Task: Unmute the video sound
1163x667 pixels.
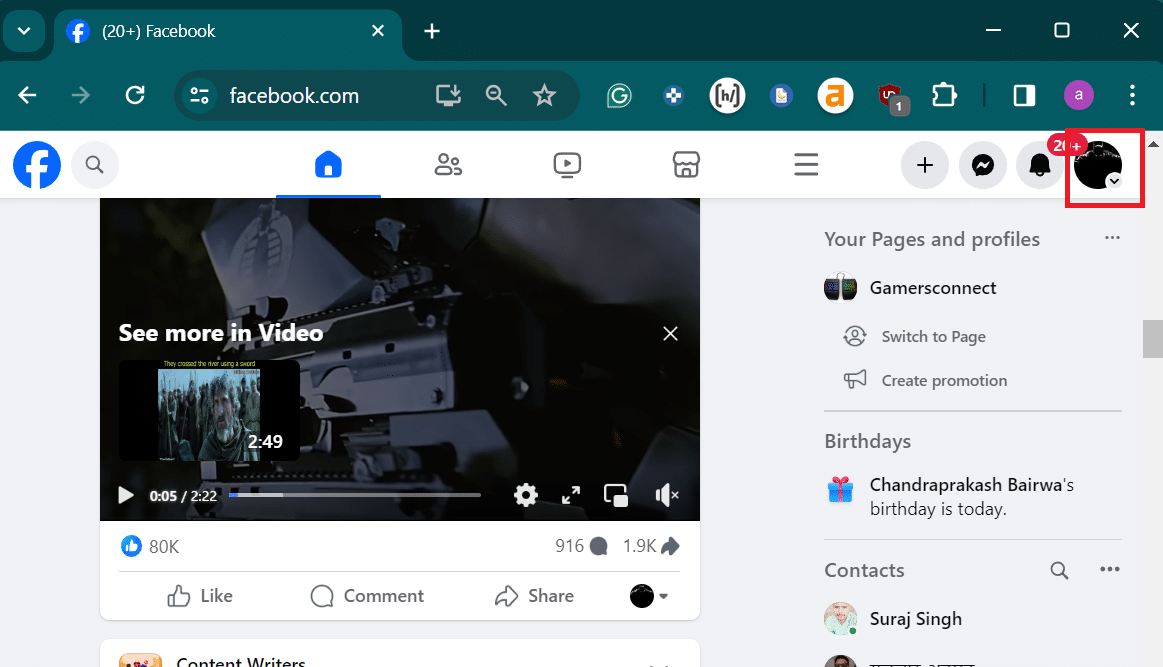Action: (667, 495)
